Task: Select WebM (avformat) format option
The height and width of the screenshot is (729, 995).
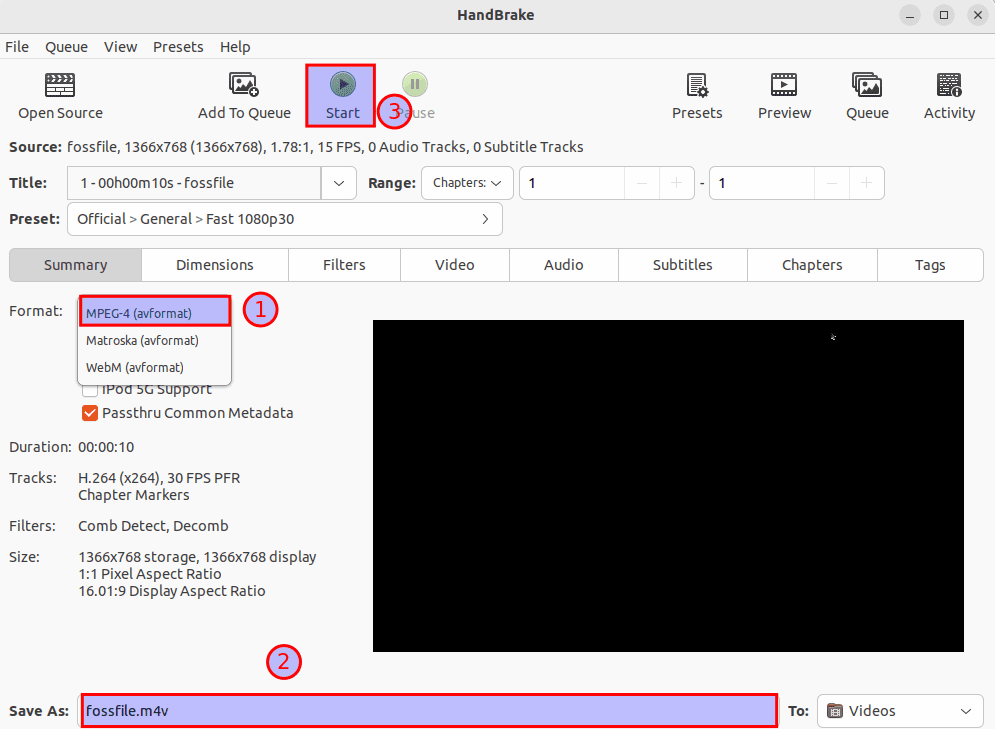Action: point(155,368)
